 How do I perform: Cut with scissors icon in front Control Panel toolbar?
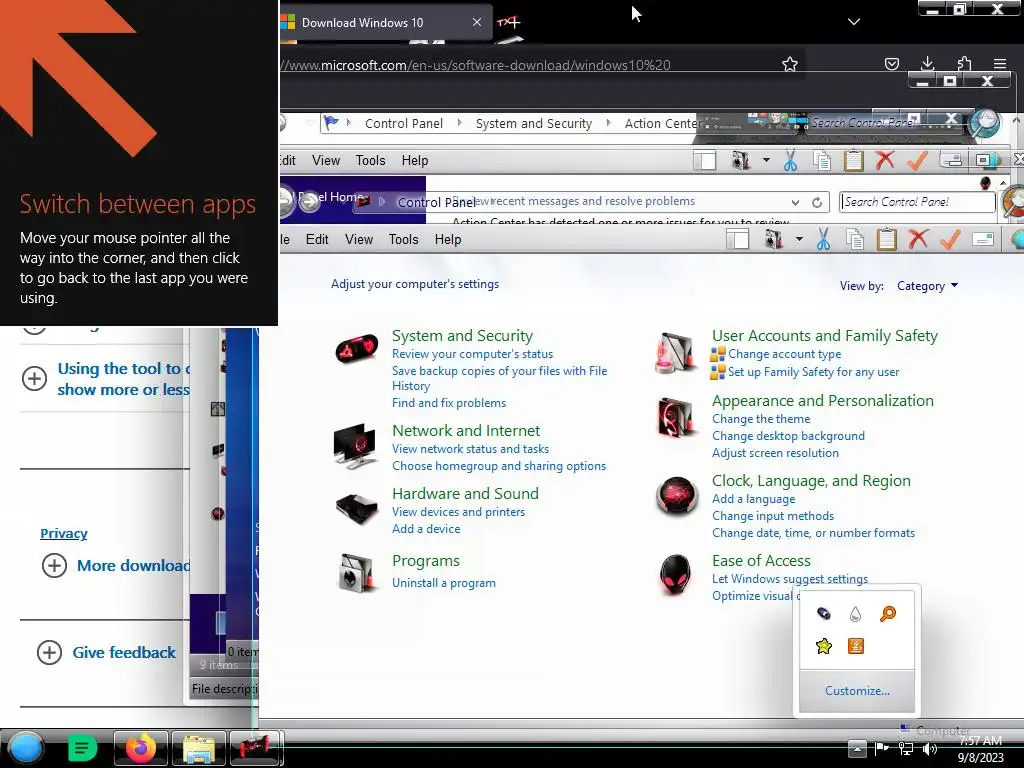(x=824, y=240)
